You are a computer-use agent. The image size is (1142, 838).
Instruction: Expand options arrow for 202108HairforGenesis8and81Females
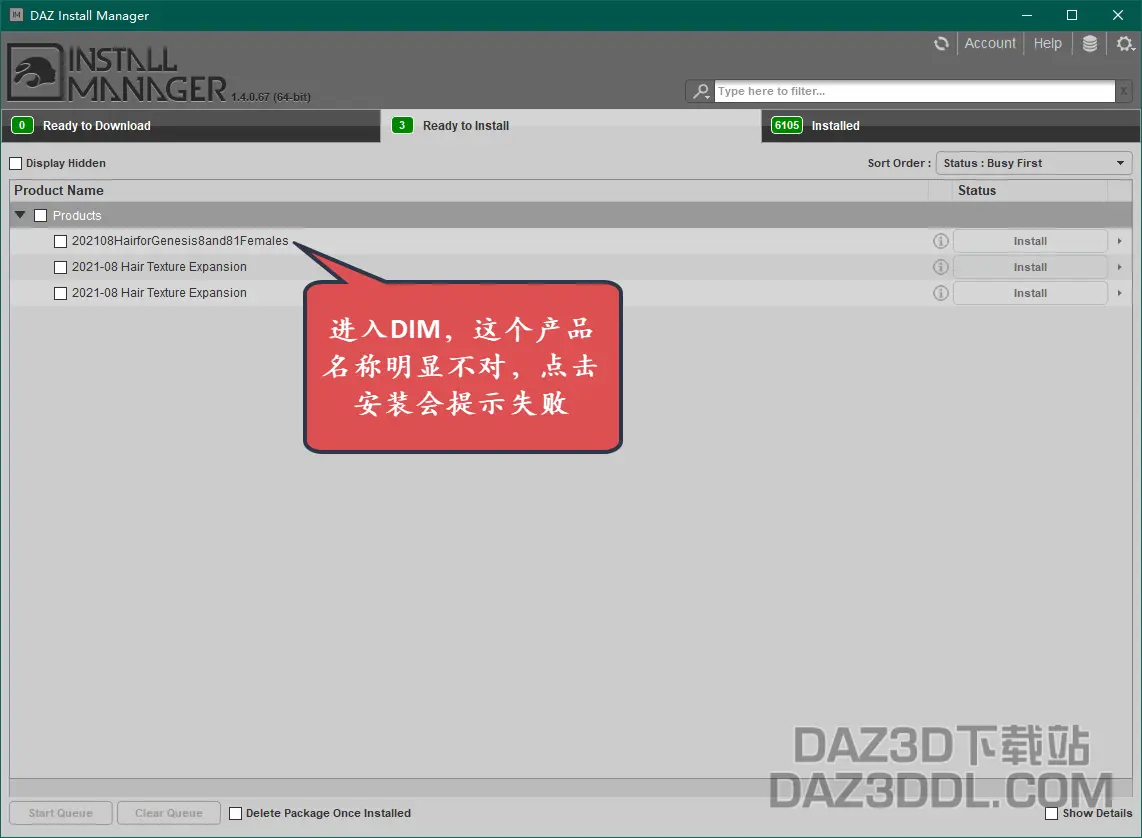1119,241
